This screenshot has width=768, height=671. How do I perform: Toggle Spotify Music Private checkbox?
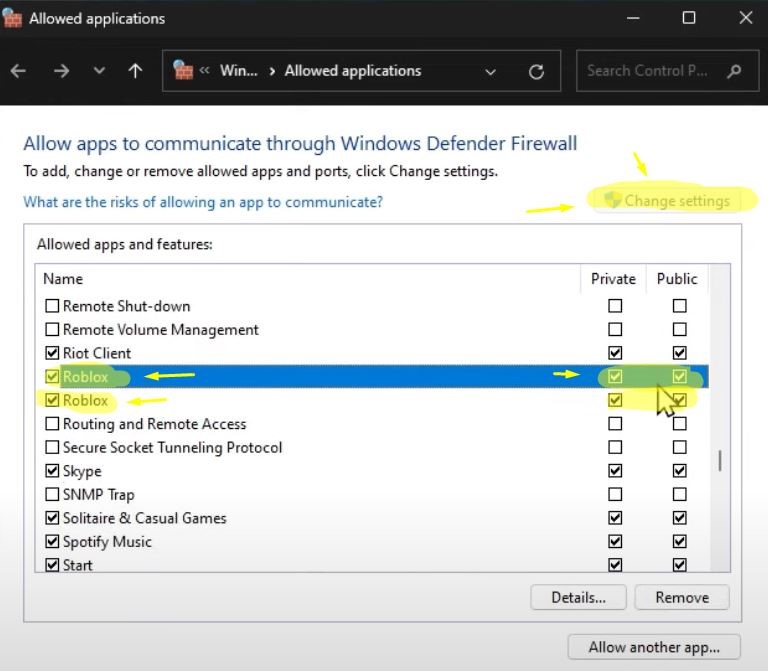point(615,541)
